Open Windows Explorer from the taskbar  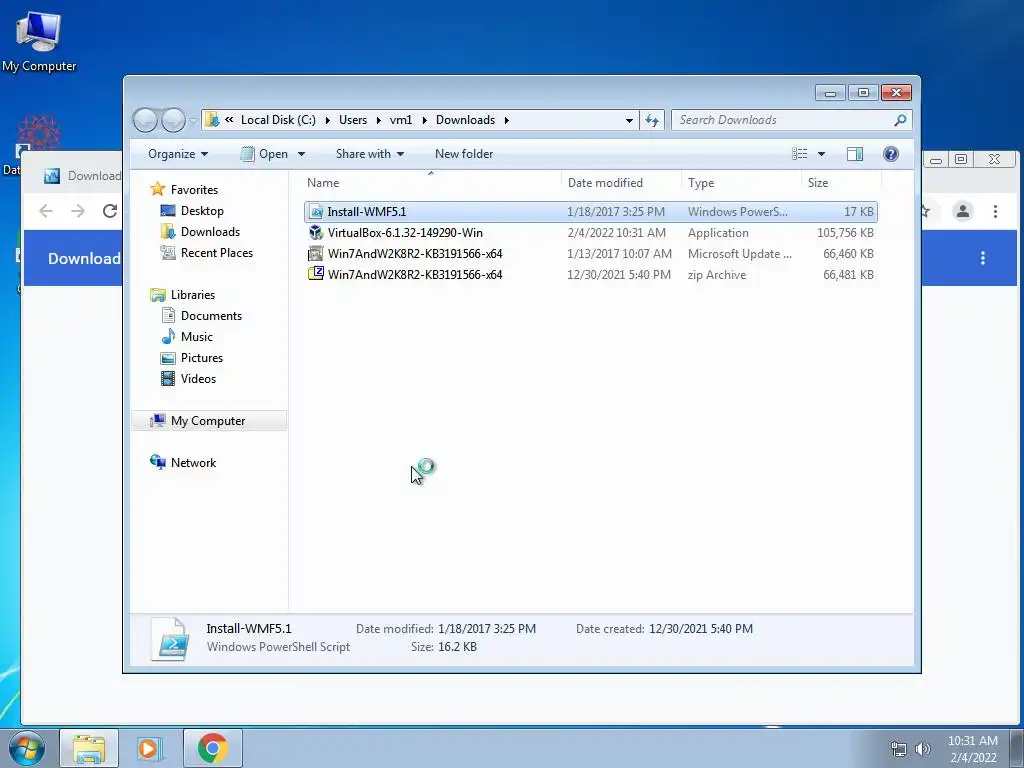[89, 748]
